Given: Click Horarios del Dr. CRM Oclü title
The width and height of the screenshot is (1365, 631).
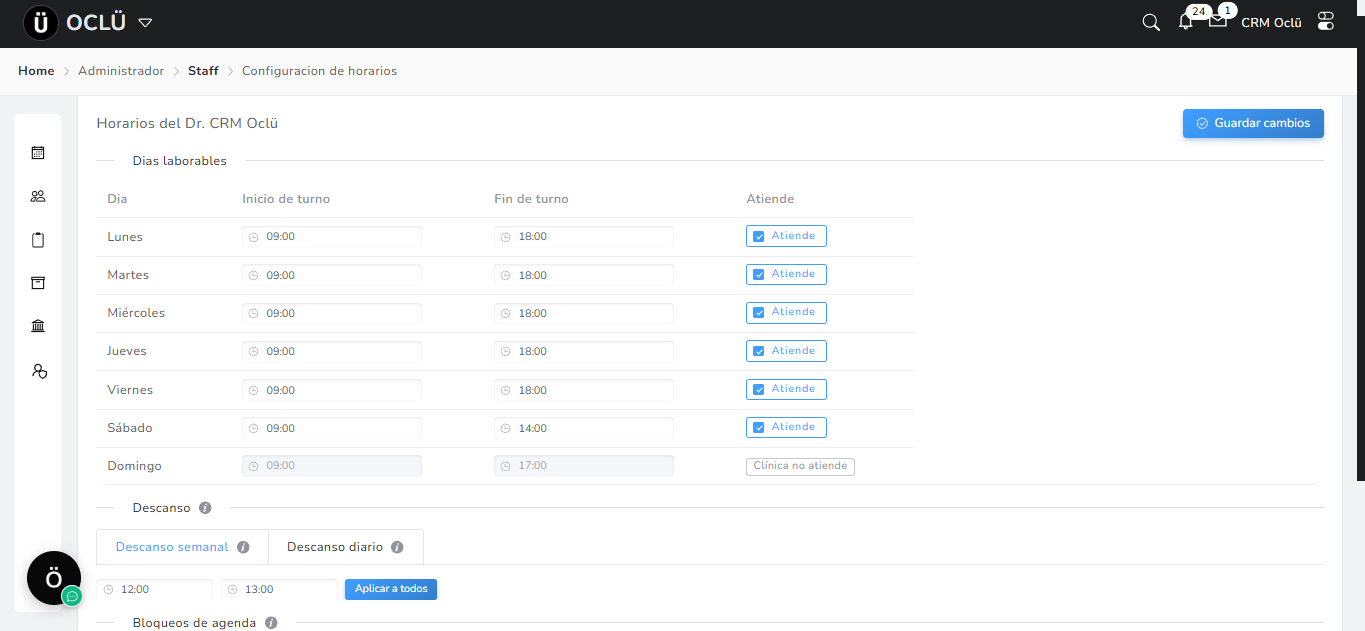Looking at the screenshot, I should click(x=187, y=123).
